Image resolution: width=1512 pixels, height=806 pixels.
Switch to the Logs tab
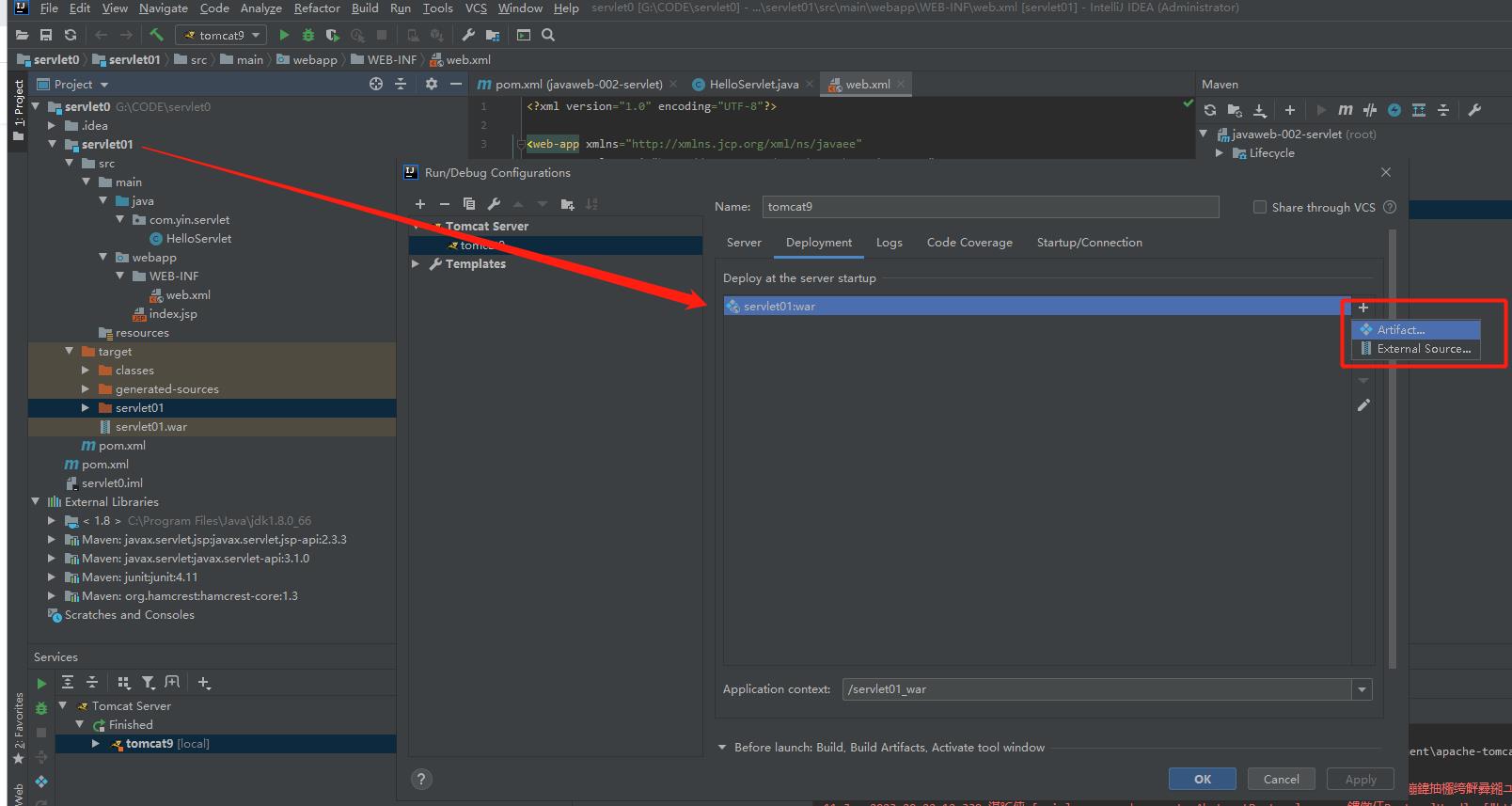coord(889,243)
